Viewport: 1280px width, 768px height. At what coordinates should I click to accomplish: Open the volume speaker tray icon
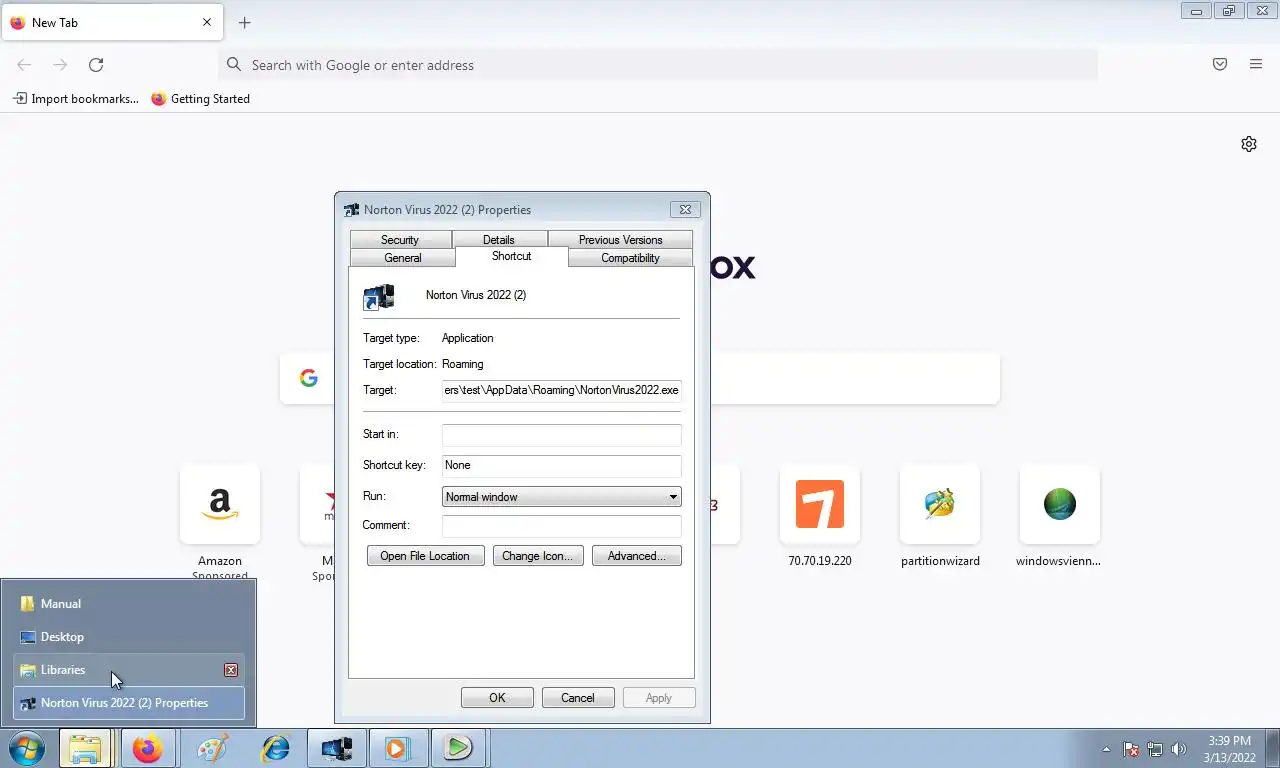pos(1179,749)
